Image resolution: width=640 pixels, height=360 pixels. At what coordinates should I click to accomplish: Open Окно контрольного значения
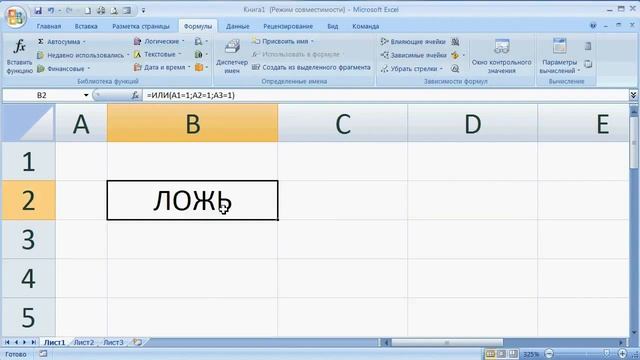point(502,56)
